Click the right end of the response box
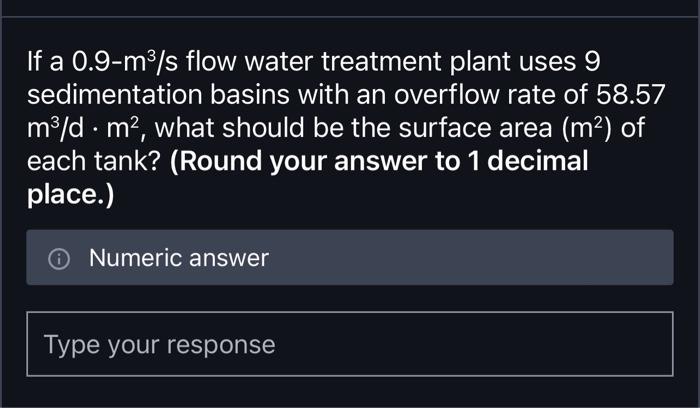The width and height of the screenshot is (700, 408). tap(650, 344)
